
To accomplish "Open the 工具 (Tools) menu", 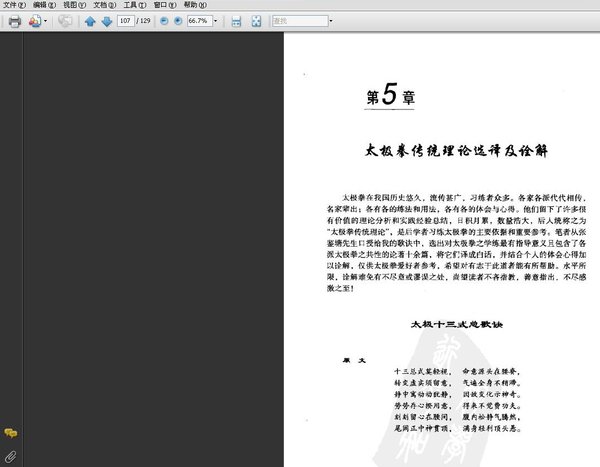I will point(135,5).
